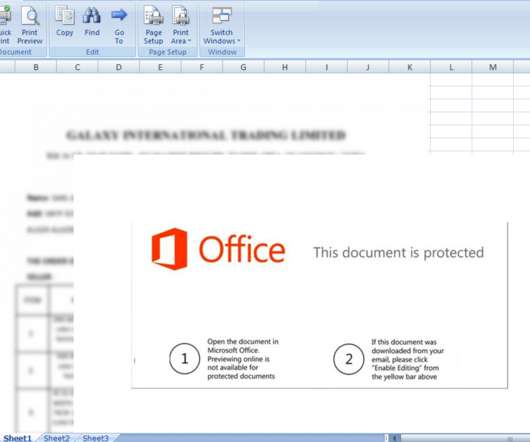This screenshot has height=442, width=530.
Task: Click the Office logo image
Action: click(218, 249)
